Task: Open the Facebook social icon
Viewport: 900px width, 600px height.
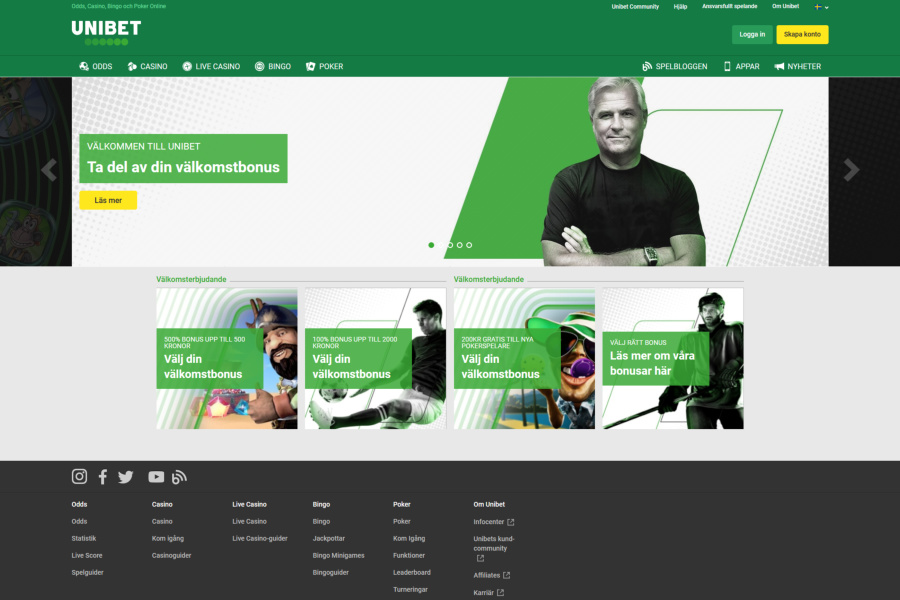Action: (103, 477)
